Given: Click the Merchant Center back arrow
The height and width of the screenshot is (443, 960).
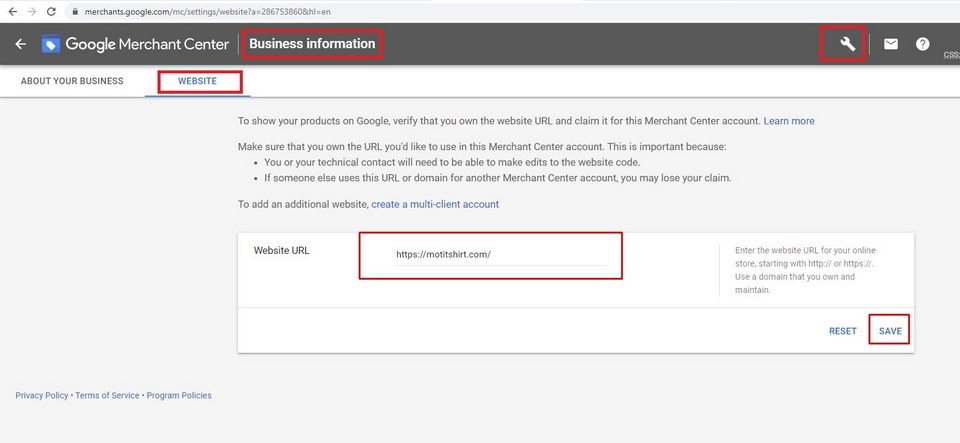Looking at the screenshot, I should (x=21, y=44).
